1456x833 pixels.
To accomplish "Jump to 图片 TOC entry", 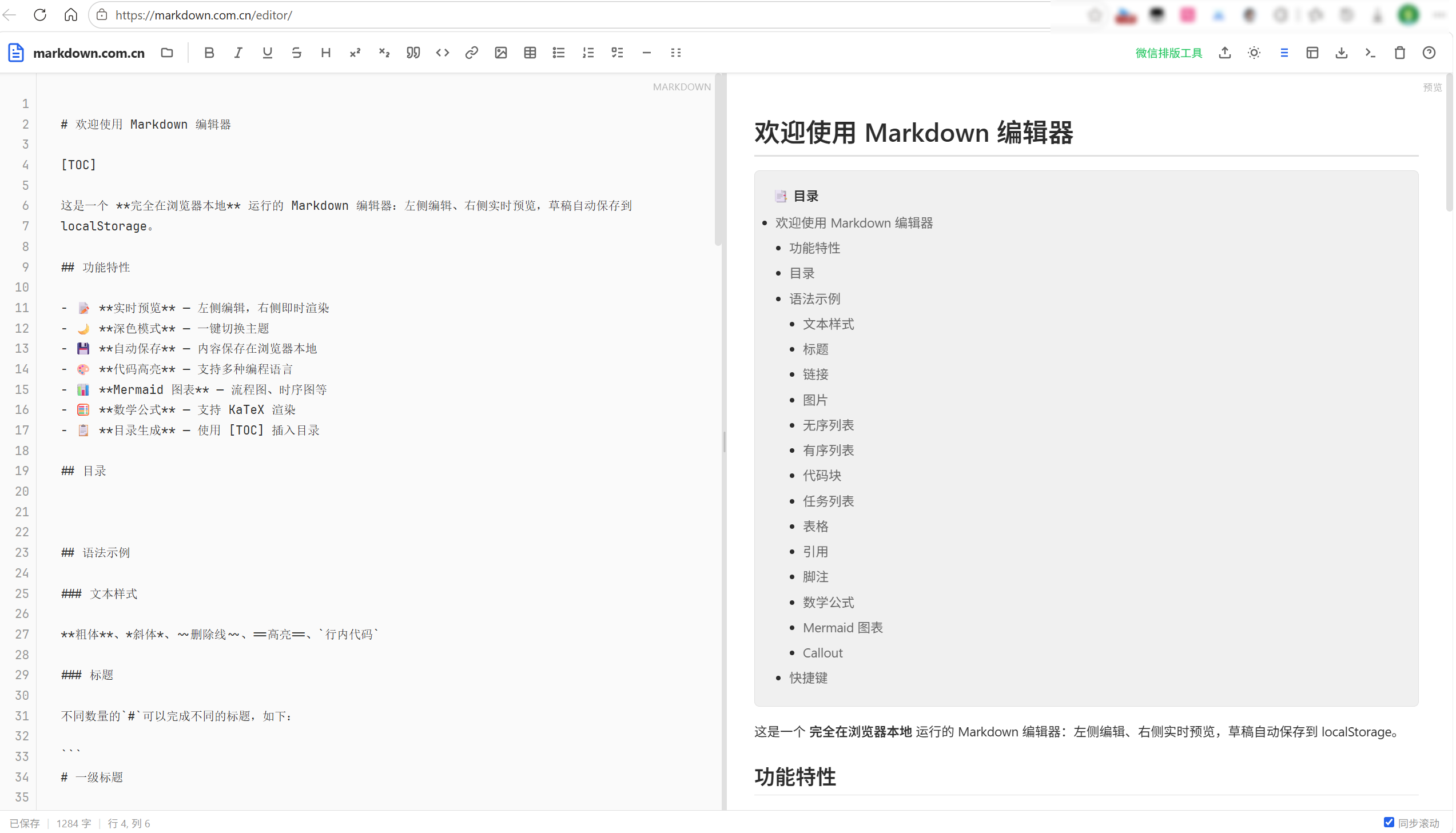I will (x=816, y=400).
